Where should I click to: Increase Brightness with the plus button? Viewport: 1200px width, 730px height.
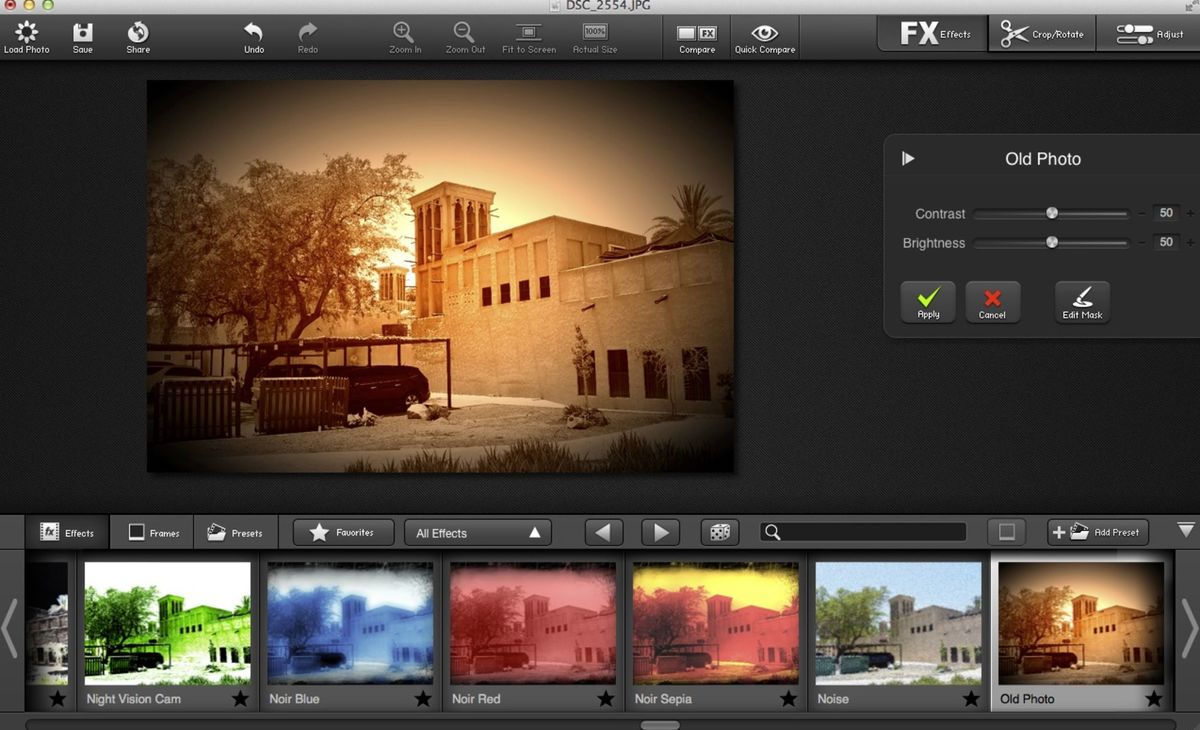(1190, 242)
